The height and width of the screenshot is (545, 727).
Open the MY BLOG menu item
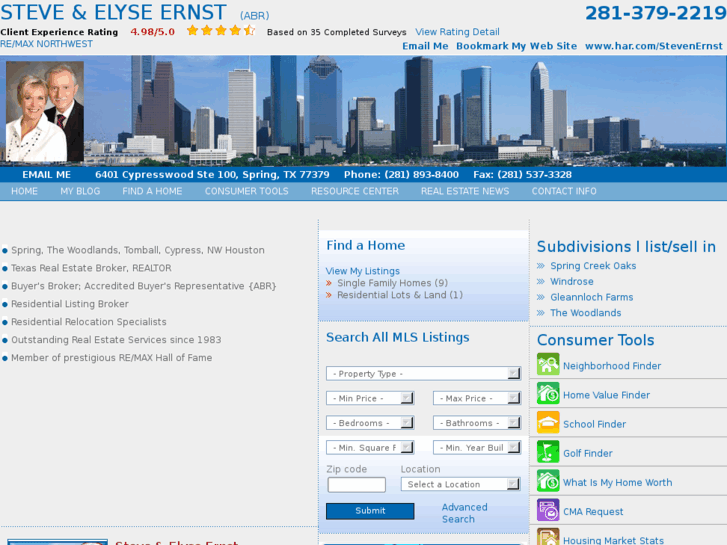pyautogui.click(x=80, y=191)
